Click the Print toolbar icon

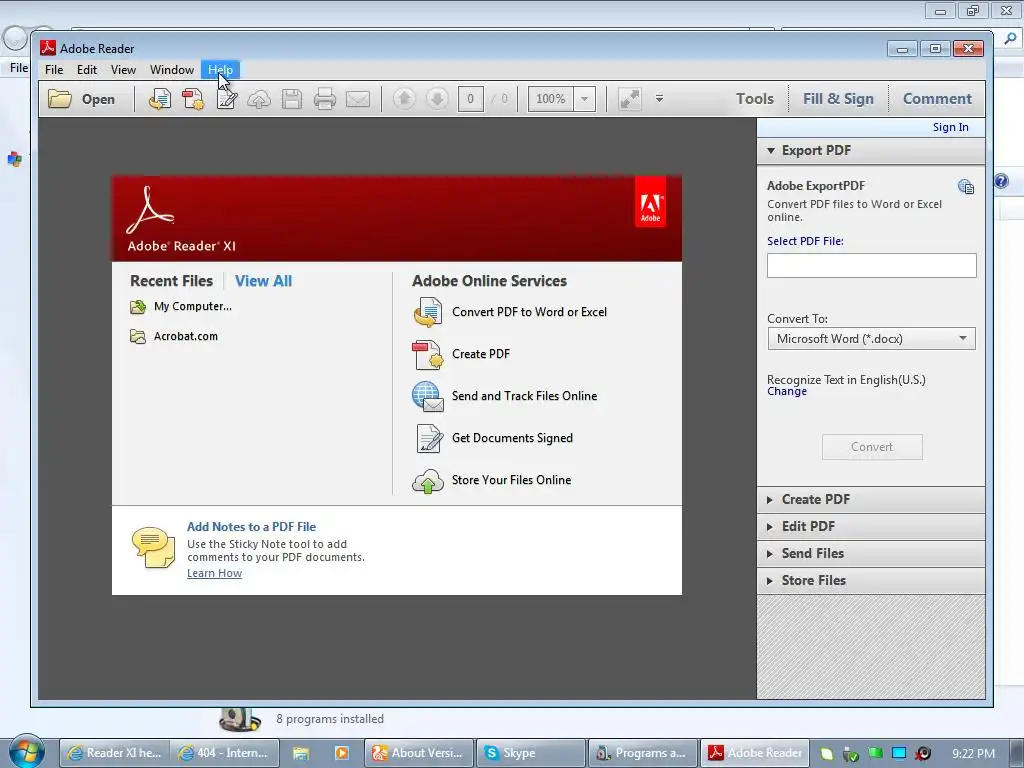point(325,99)
